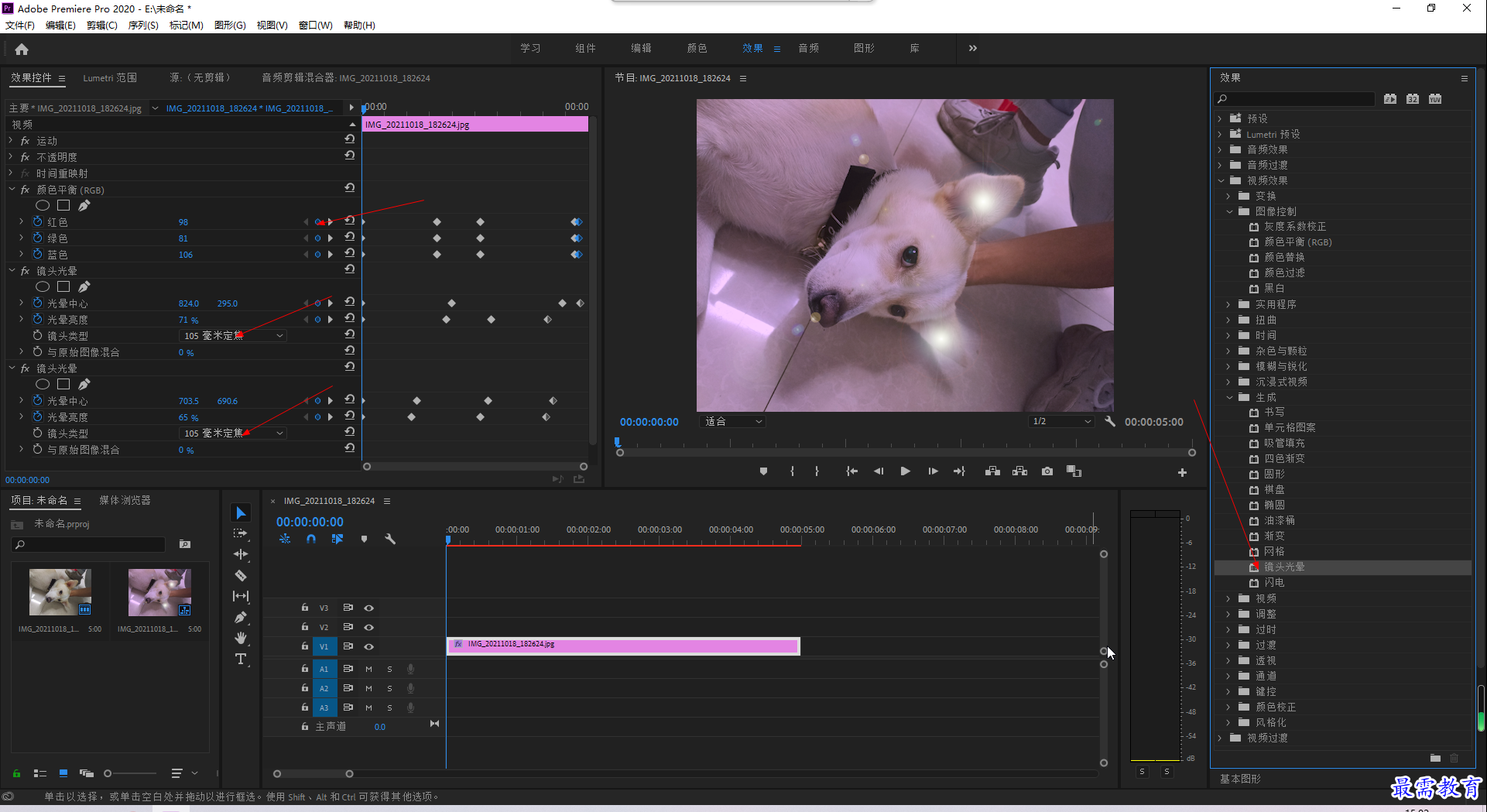Show more workspaces overflow arrows
The image size is (1487, 812).
973,48
